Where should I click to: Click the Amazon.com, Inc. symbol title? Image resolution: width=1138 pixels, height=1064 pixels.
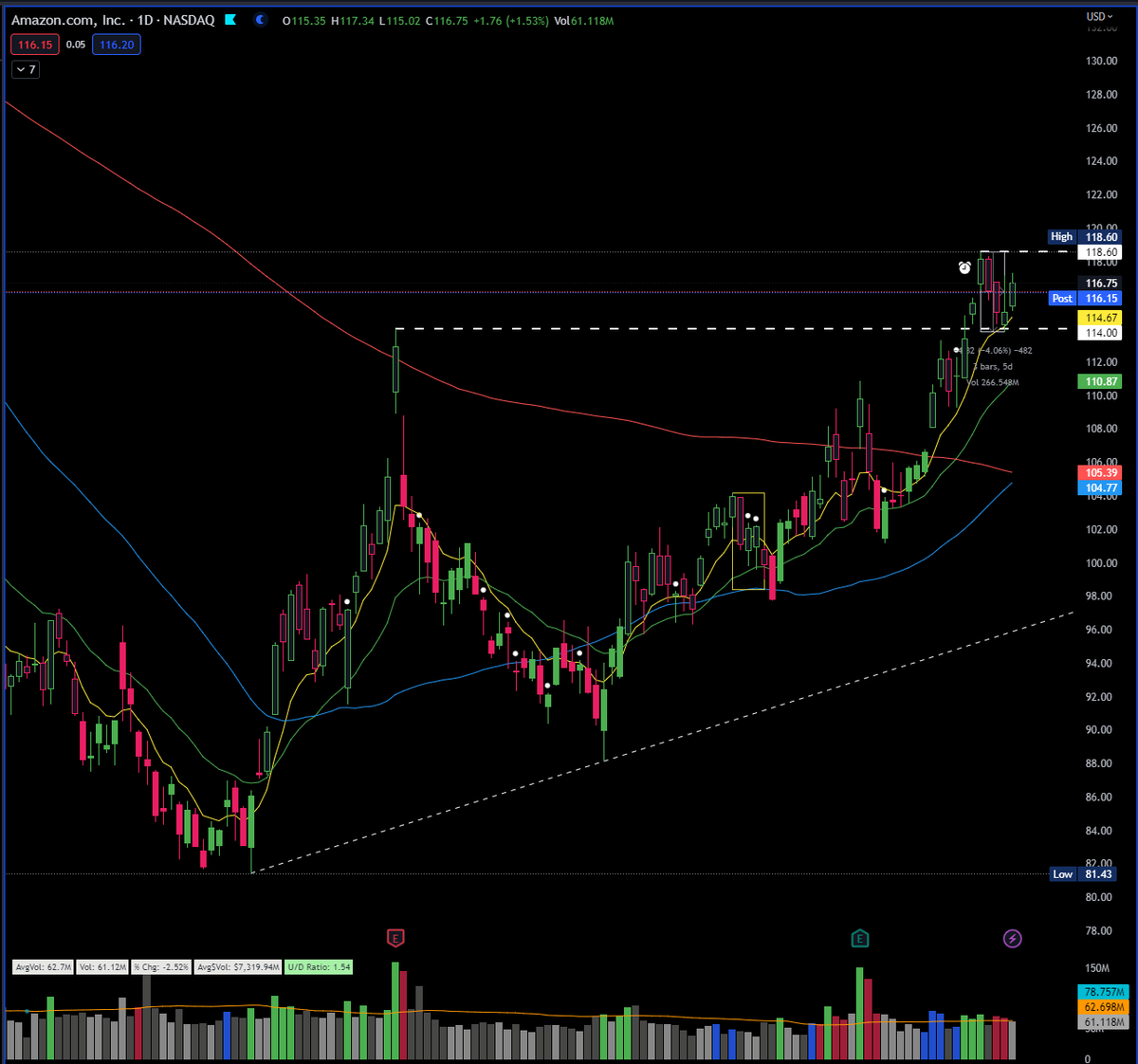click(x=67, y=20)
